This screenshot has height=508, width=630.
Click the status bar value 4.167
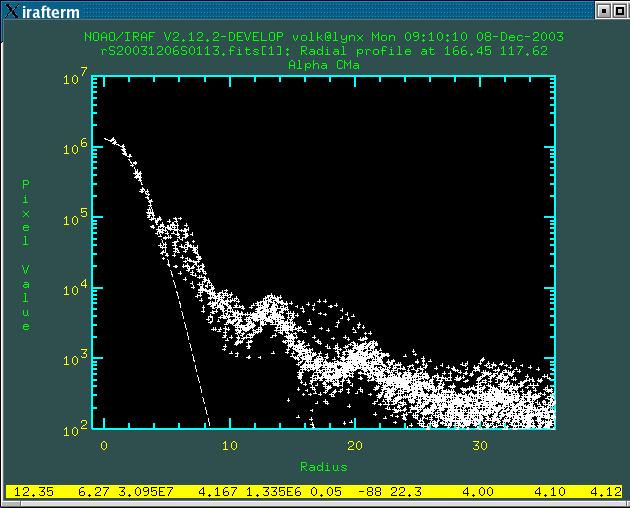click(x=218, y=492)
